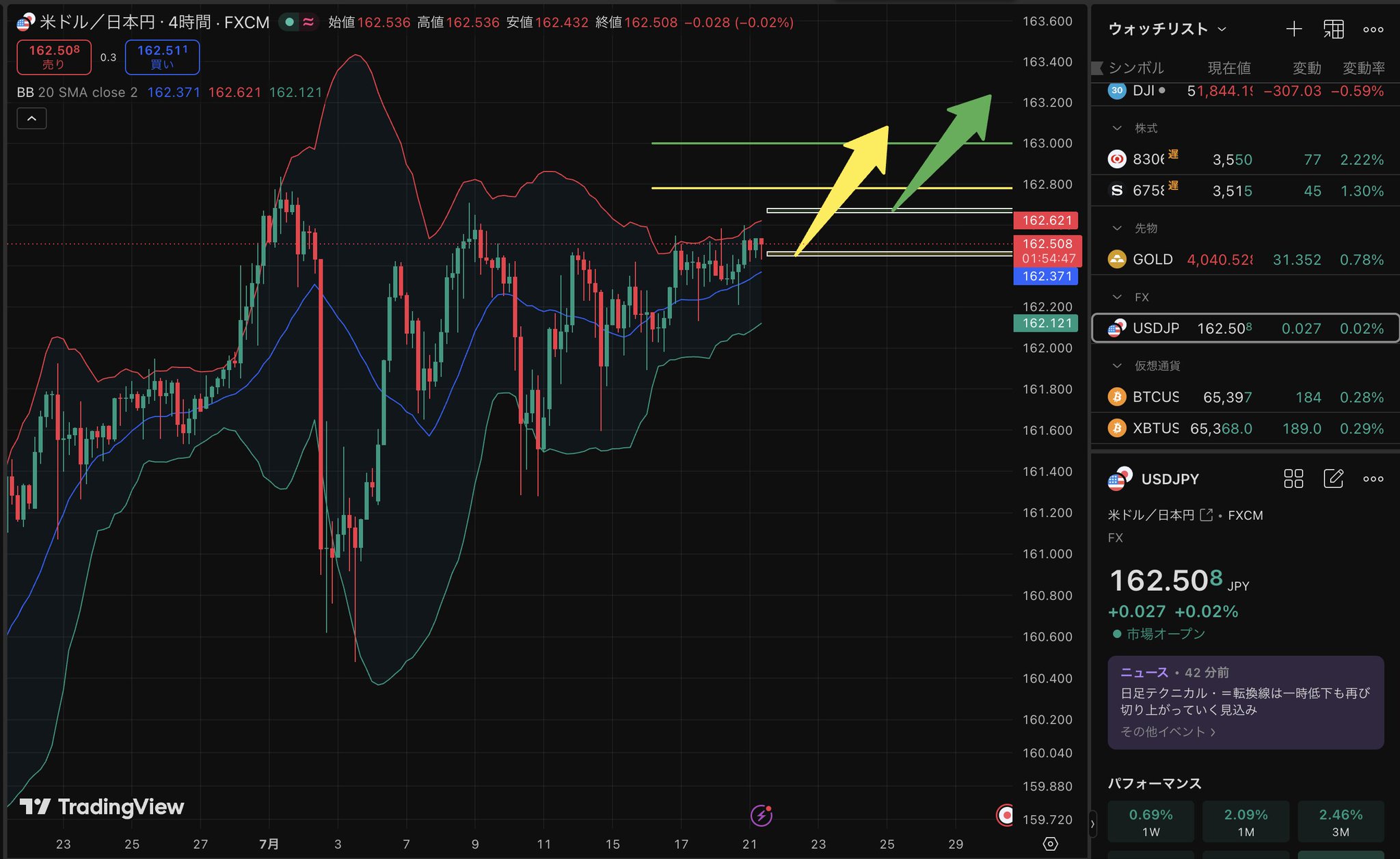Open the watchlist advanced view layout icon
This screenshot has width=1400, height=859.
[x=1334, y=29]
